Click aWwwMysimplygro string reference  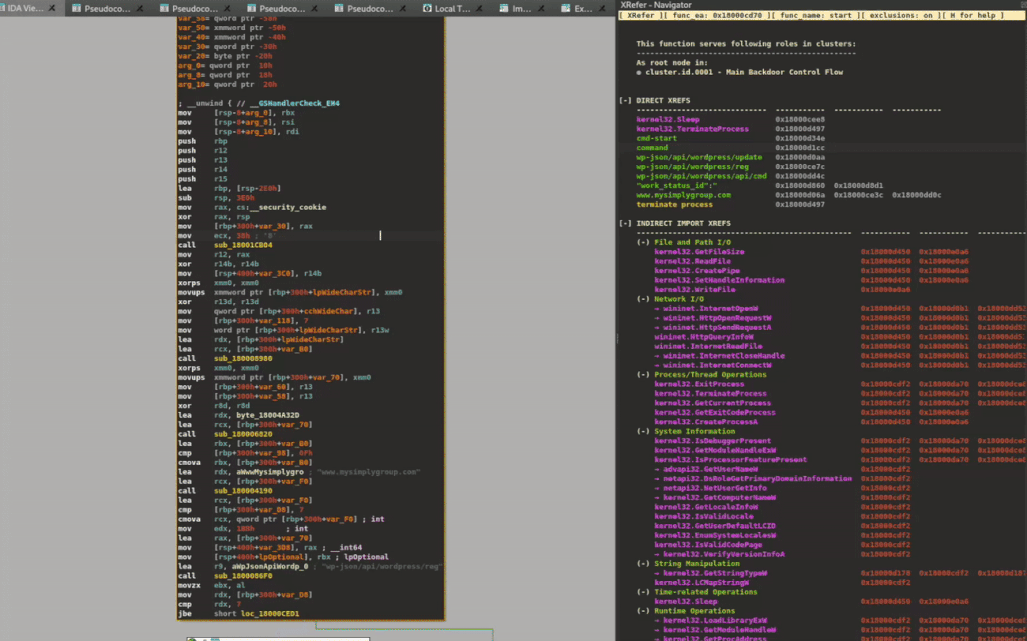tap(268, 472)
